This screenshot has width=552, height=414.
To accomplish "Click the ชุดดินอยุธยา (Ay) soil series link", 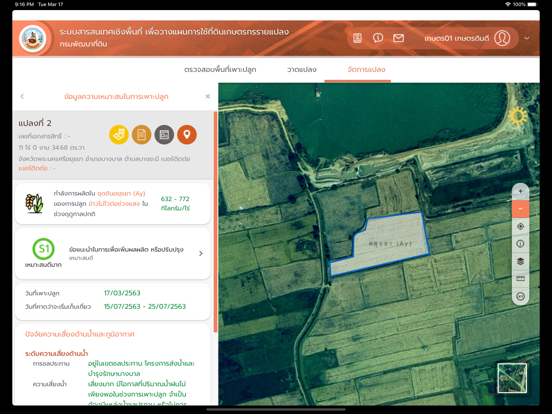I will [x=121, y=193].
